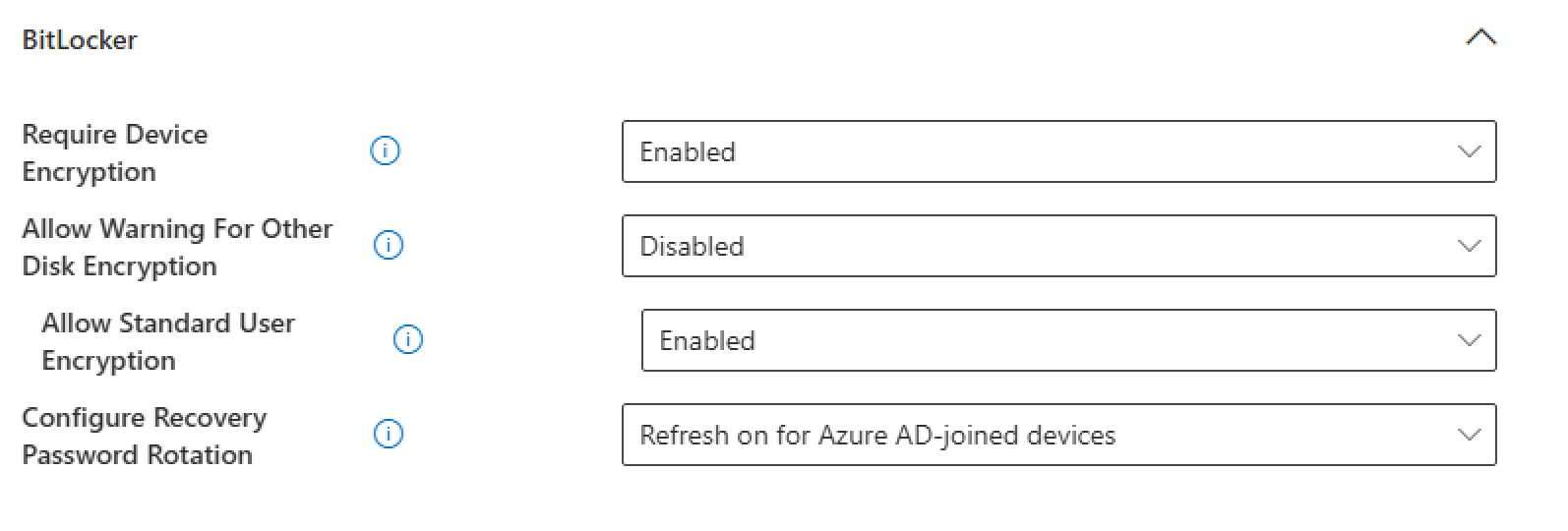1568x531 pixels.
Task: Click the Refresh on for Azure AD-joined devices text
Action: point(877,435)
